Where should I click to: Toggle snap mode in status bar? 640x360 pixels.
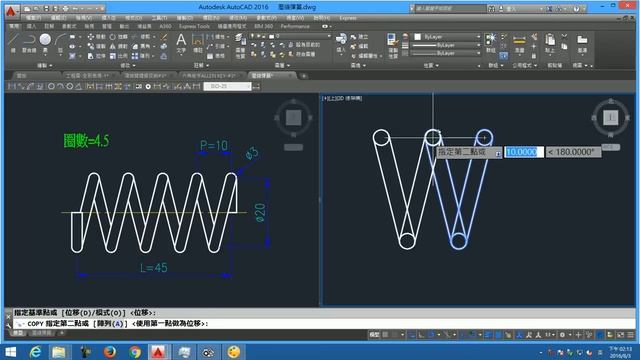pos(394,335)
